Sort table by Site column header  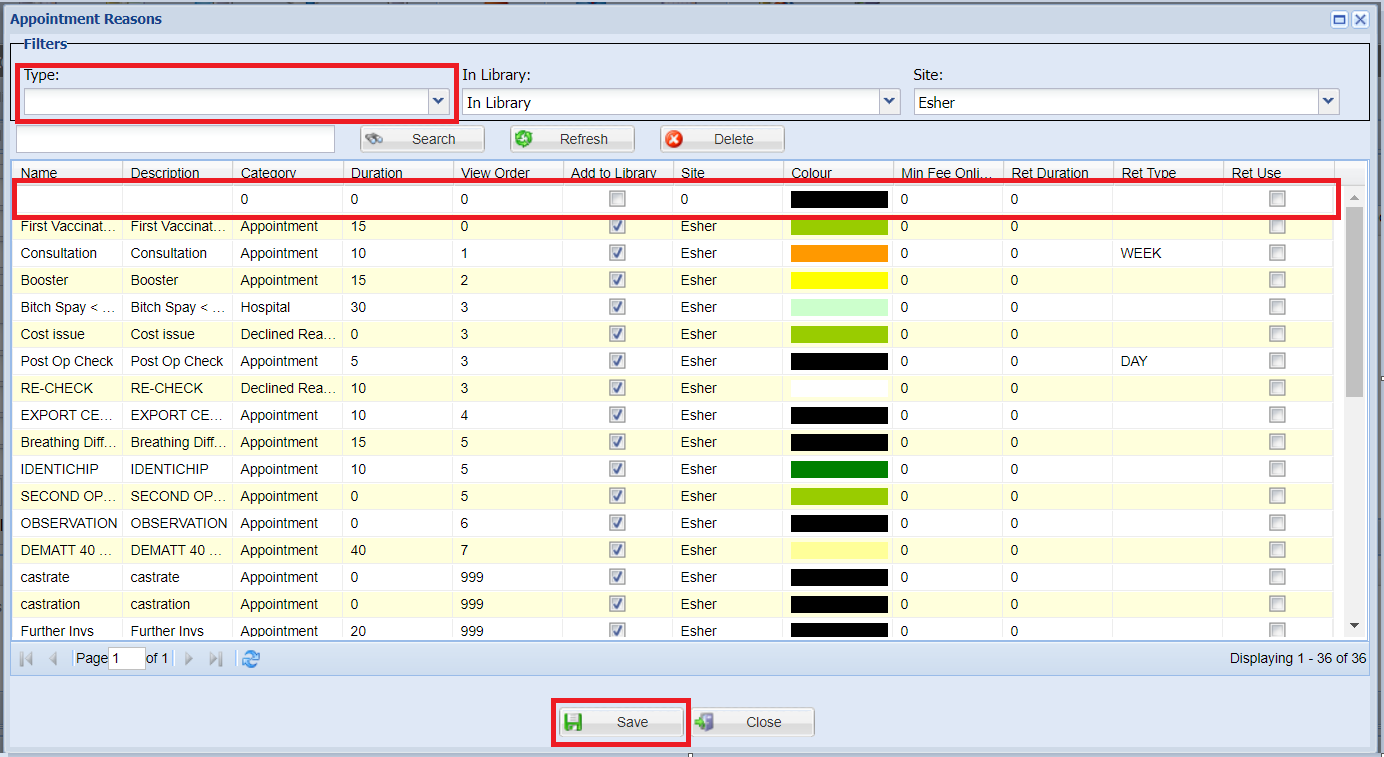coord(728,173)
